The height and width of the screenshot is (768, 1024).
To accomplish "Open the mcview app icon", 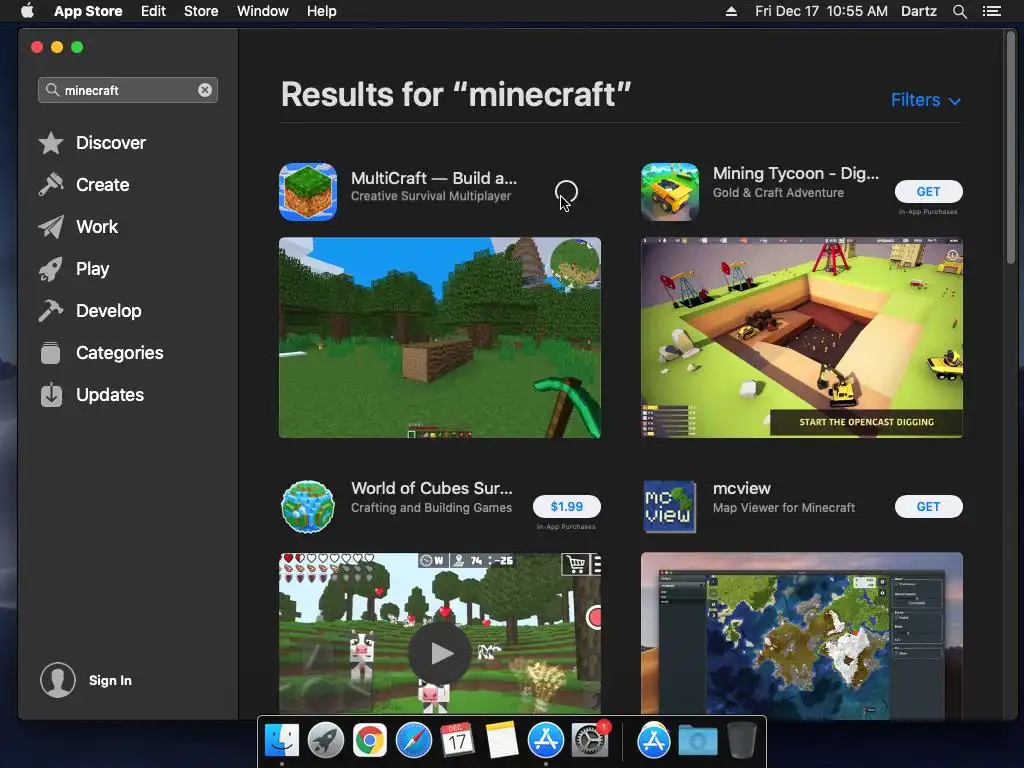I will click(670, 507).
